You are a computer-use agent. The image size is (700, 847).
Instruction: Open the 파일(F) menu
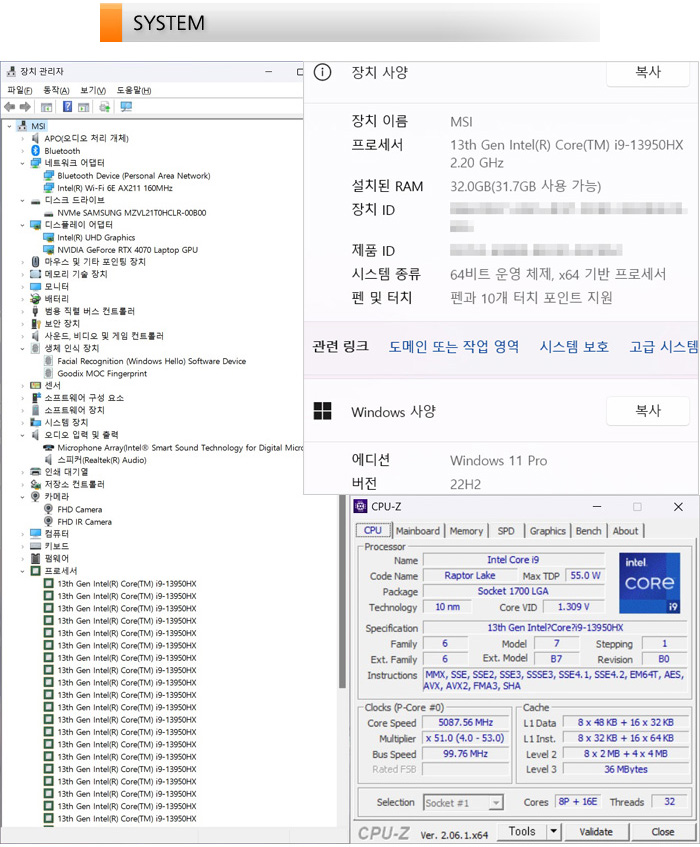point(19,90)
